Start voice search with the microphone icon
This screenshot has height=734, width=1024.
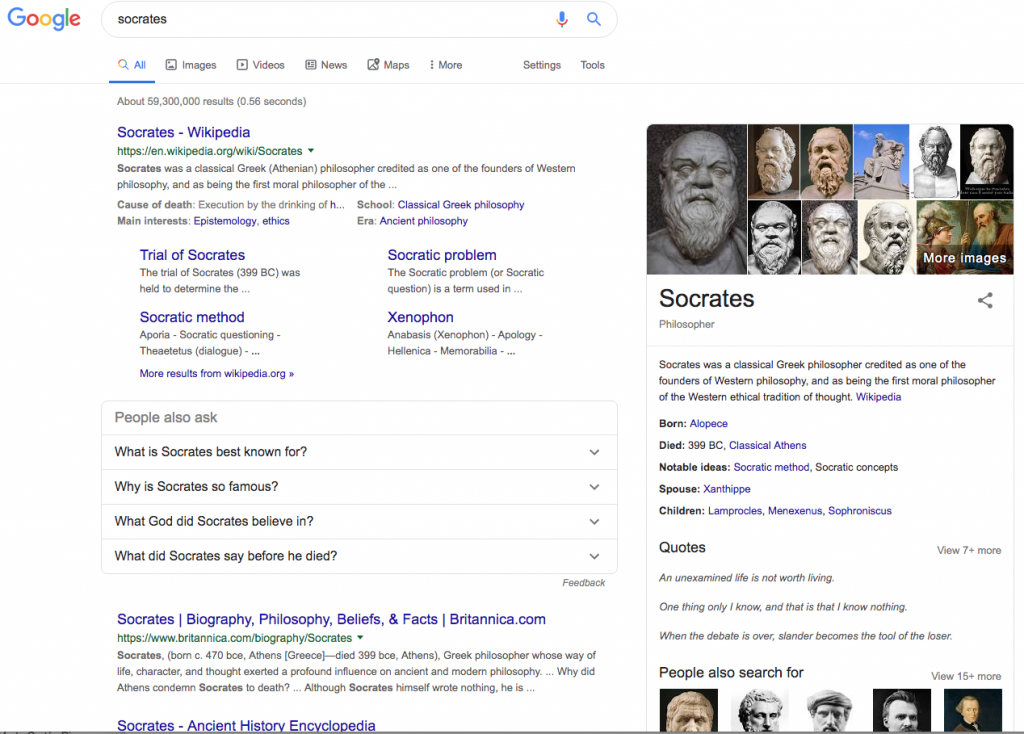click(x=562, y=20)
